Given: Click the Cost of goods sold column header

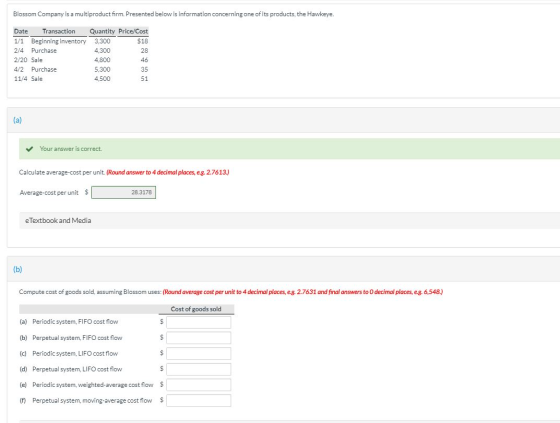Looking at the screenshot, I should click(196, 309).
